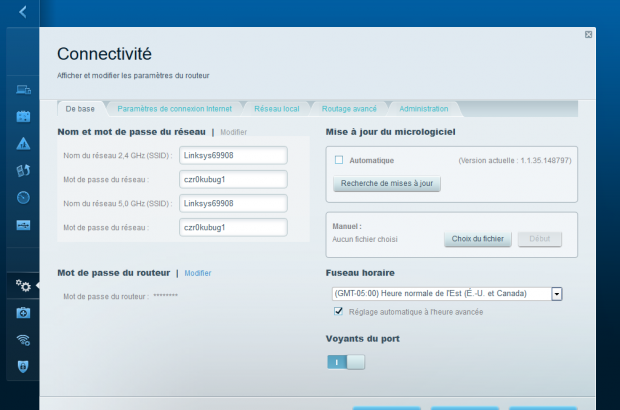Open Speed Test clock icon

22,197
